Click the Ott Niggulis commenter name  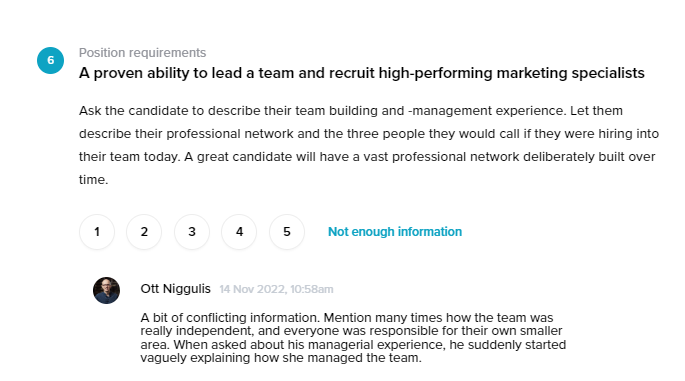click(x=176, y=289)
